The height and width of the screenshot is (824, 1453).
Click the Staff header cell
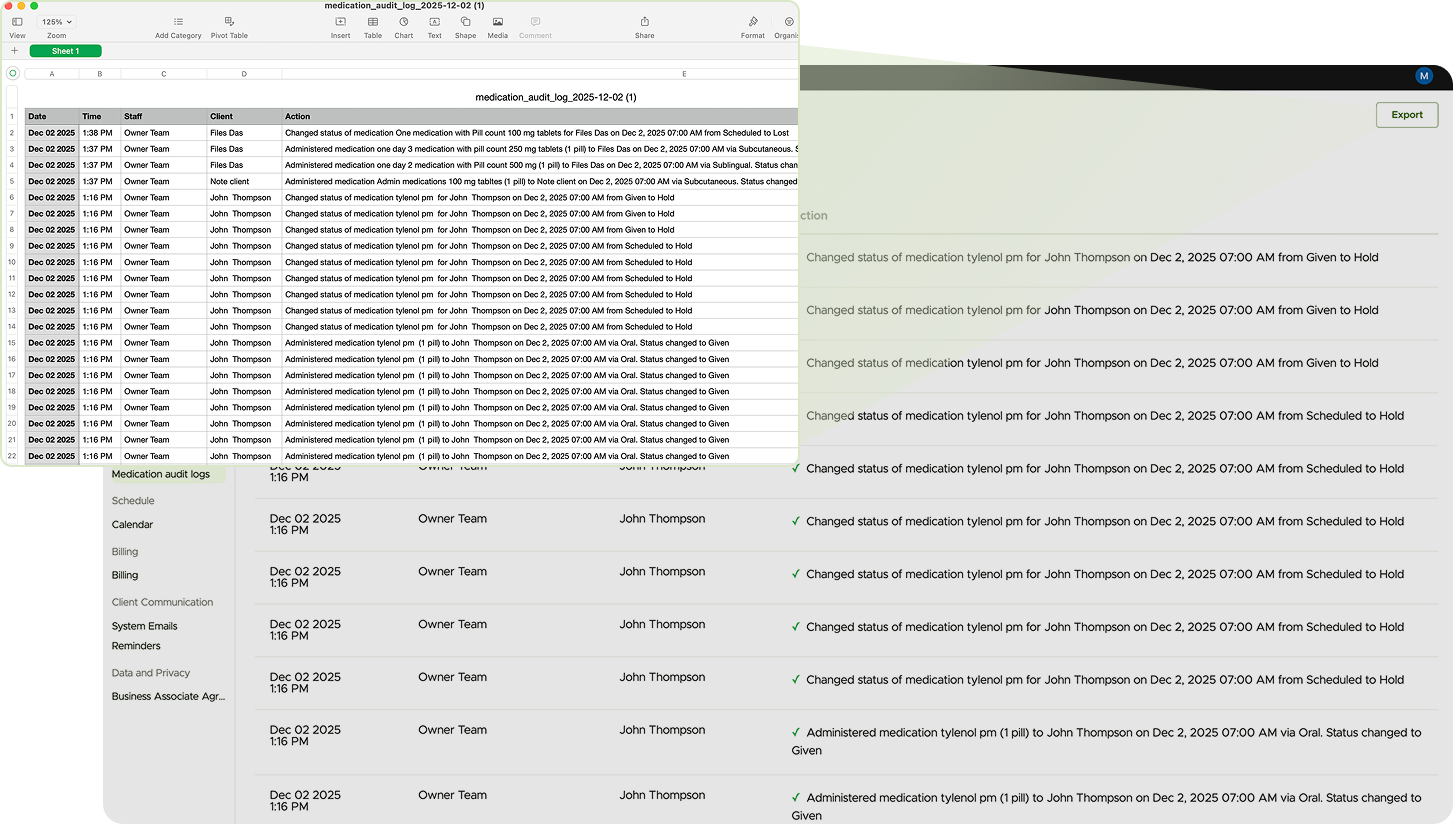(x=164, y=117)
